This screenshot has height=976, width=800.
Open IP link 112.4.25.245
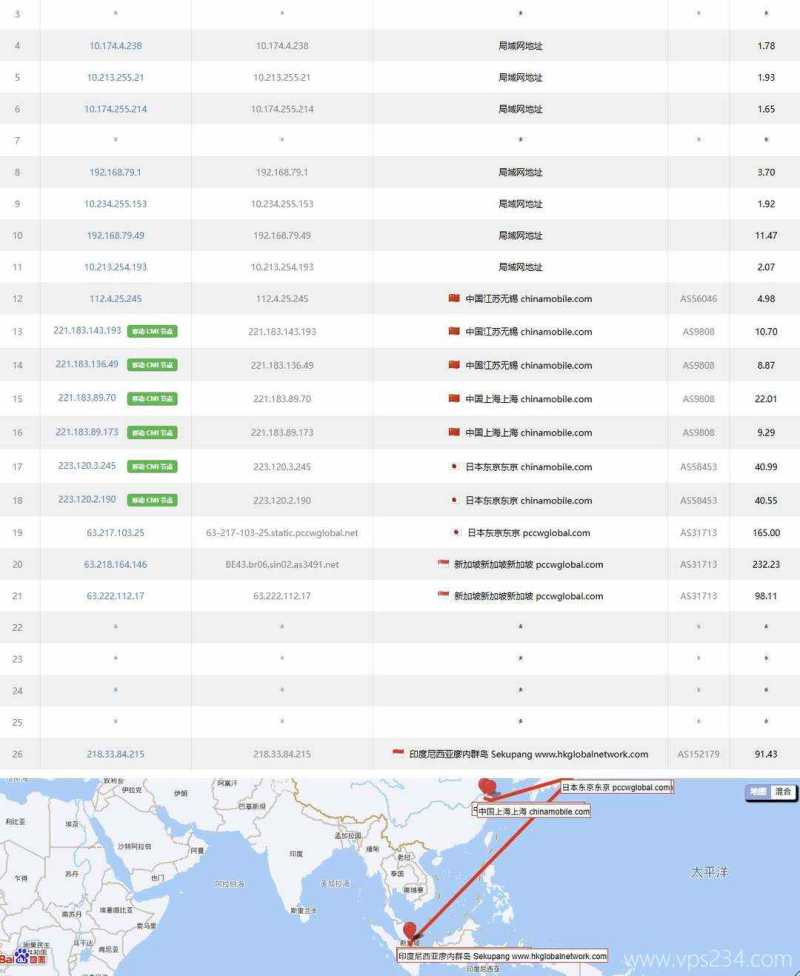click(x=115, y=299)
